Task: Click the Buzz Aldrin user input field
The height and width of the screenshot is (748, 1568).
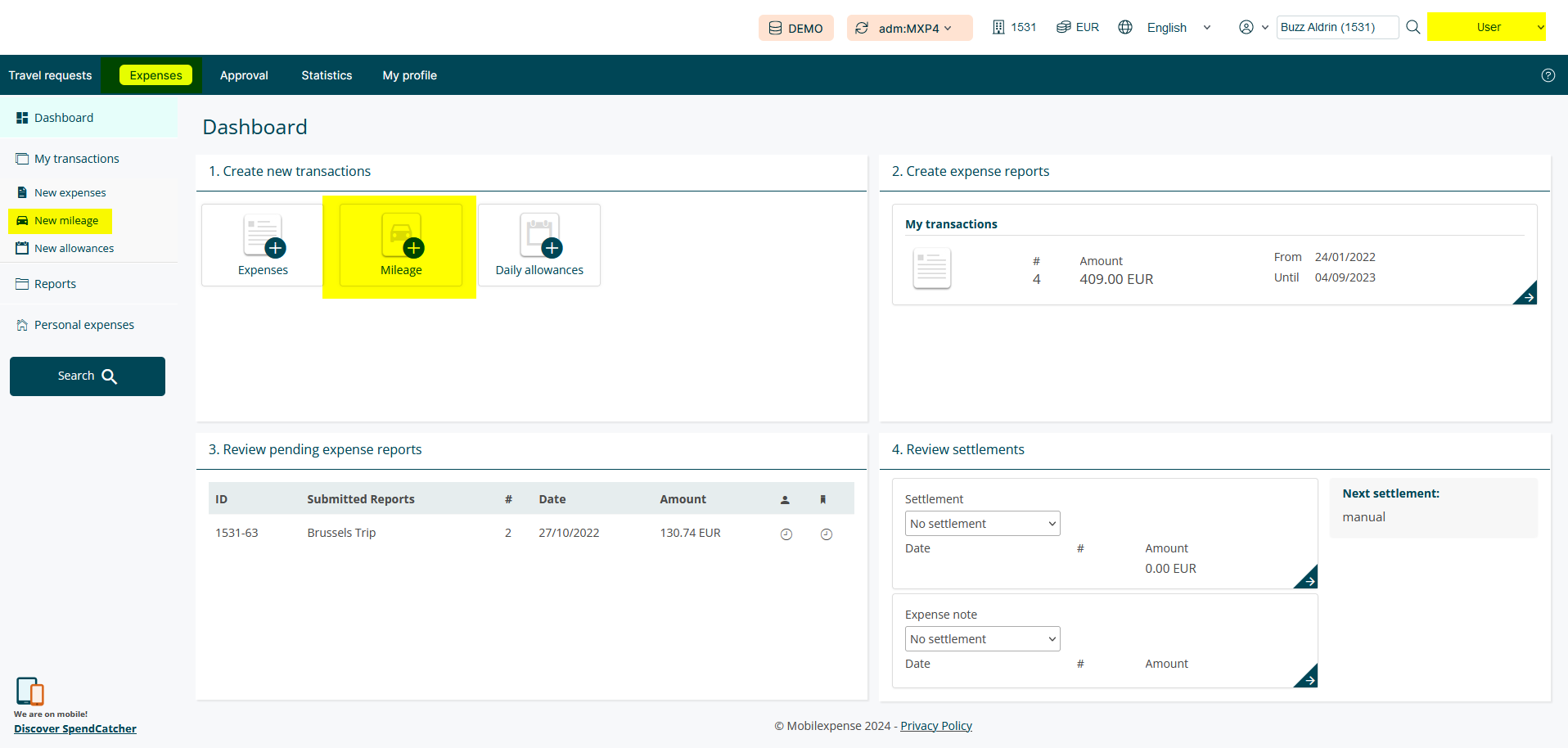Action: 1337,27
